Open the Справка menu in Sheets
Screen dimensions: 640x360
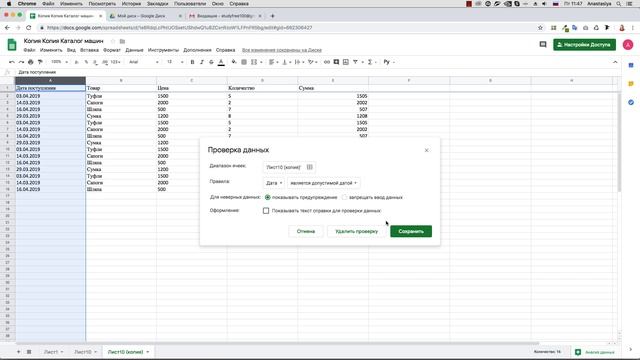coord(225,50)
